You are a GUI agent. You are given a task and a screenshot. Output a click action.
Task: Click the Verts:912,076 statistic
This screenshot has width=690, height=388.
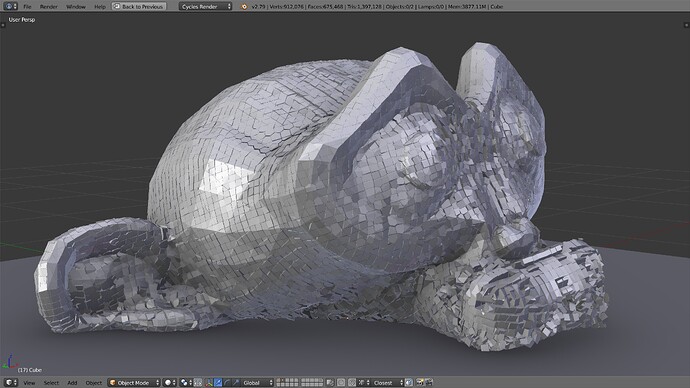(x=286, y=7)
